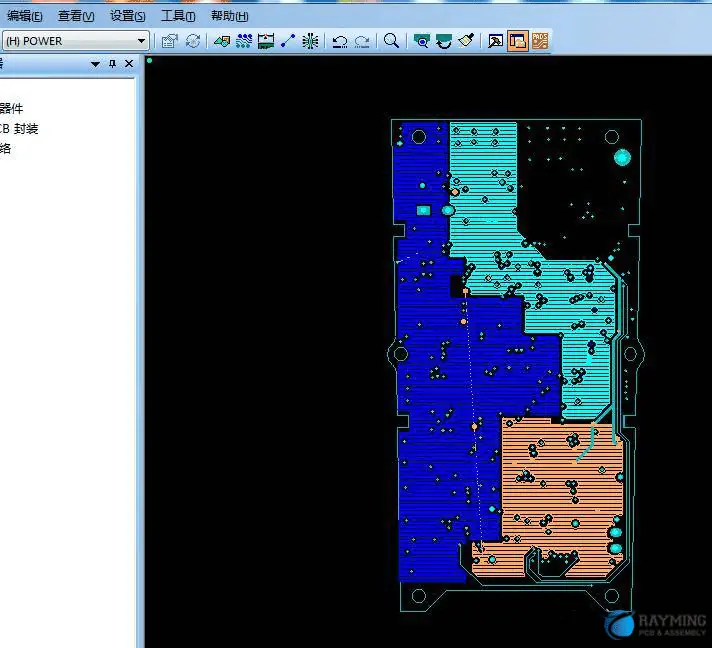The height and width of the screenshot is (648, 712).
Task: Click the Redo arrow icon
Action: click(362, 41)
